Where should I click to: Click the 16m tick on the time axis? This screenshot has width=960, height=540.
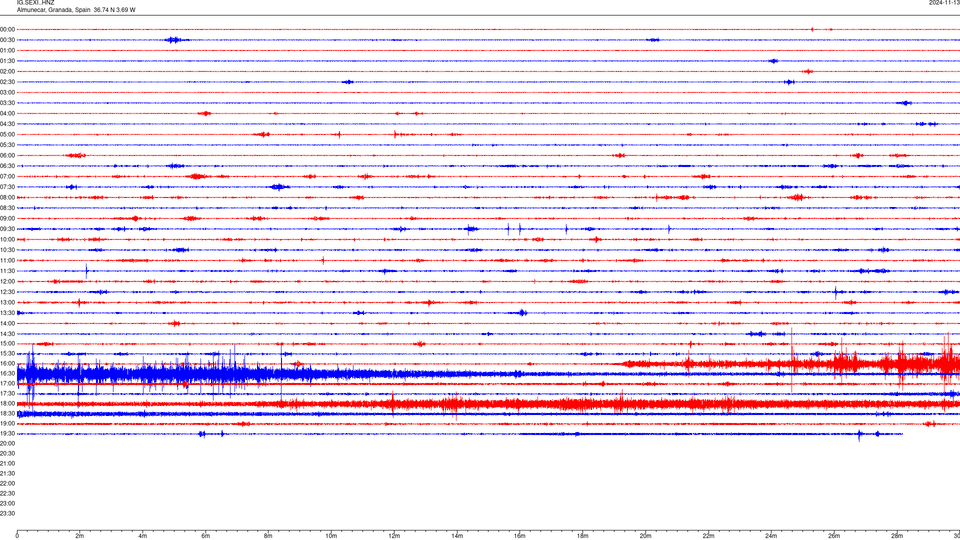point(520,536)
